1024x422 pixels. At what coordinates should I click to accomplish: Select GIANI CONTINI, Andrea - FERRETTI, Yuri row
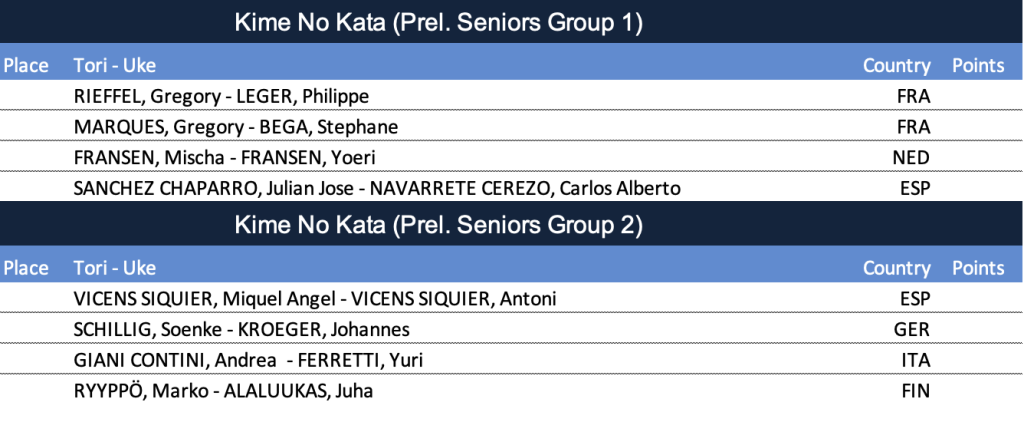coord(512,360)
